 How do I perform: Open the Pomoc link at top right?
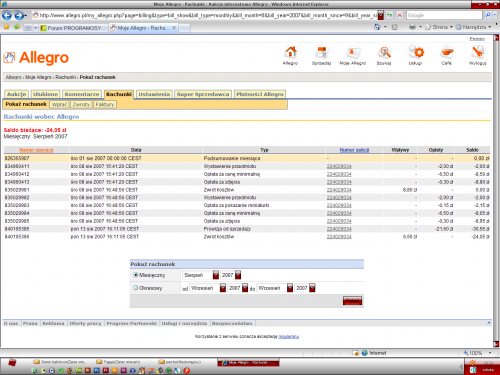pyautogui.click(x=477, y=39)
